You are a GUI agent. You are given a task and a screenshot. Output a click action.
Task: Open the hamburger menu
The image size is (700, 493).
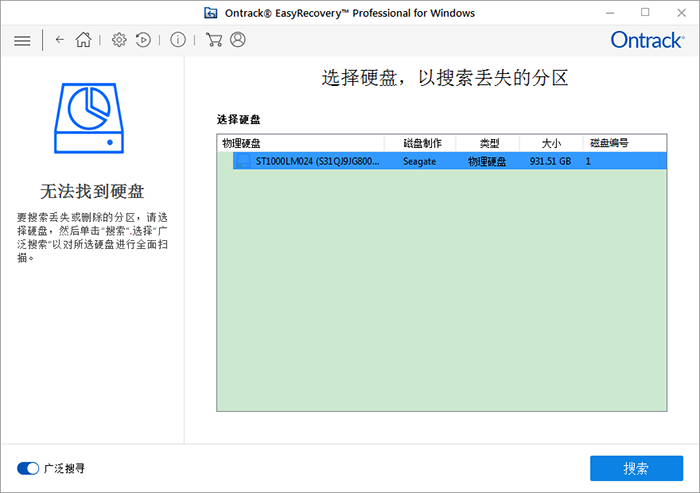[x=22, y=41]
